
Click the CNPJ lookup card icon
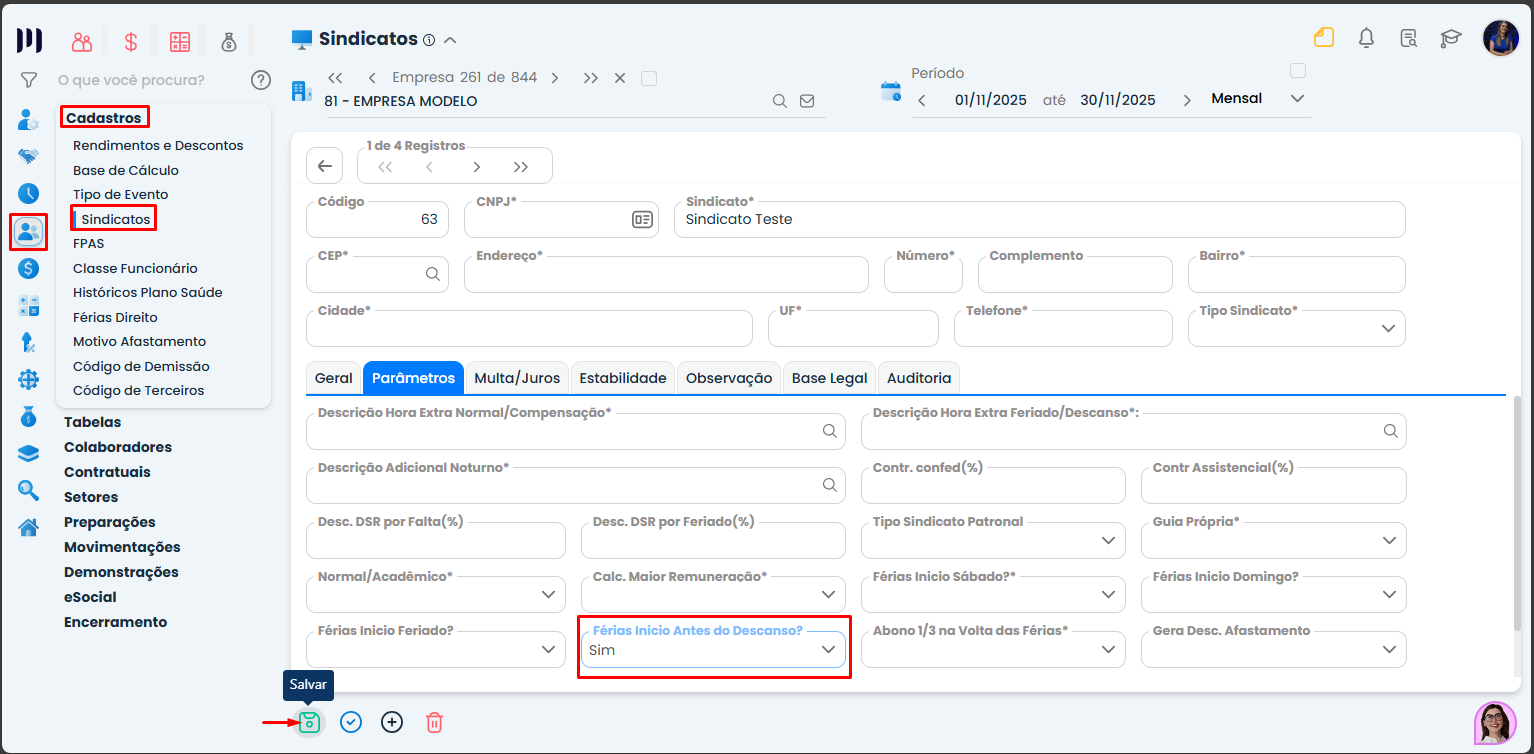(x=642, y=220)
